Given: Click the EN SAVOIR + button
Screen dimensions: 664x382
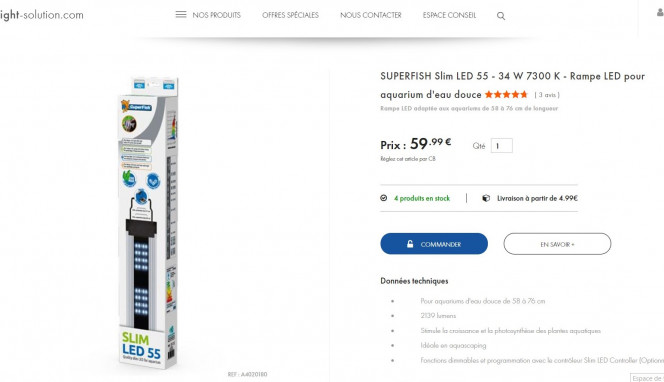Looking at the screenshot, I should coord(557,244).
